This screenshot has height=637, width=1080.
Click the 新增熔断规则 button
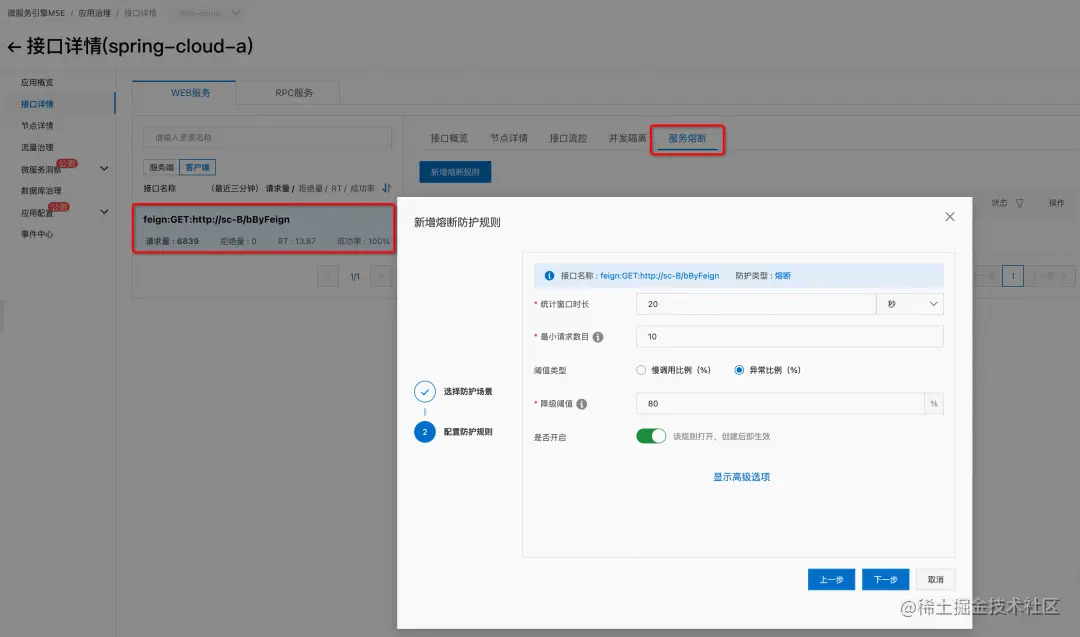(455, 172)
